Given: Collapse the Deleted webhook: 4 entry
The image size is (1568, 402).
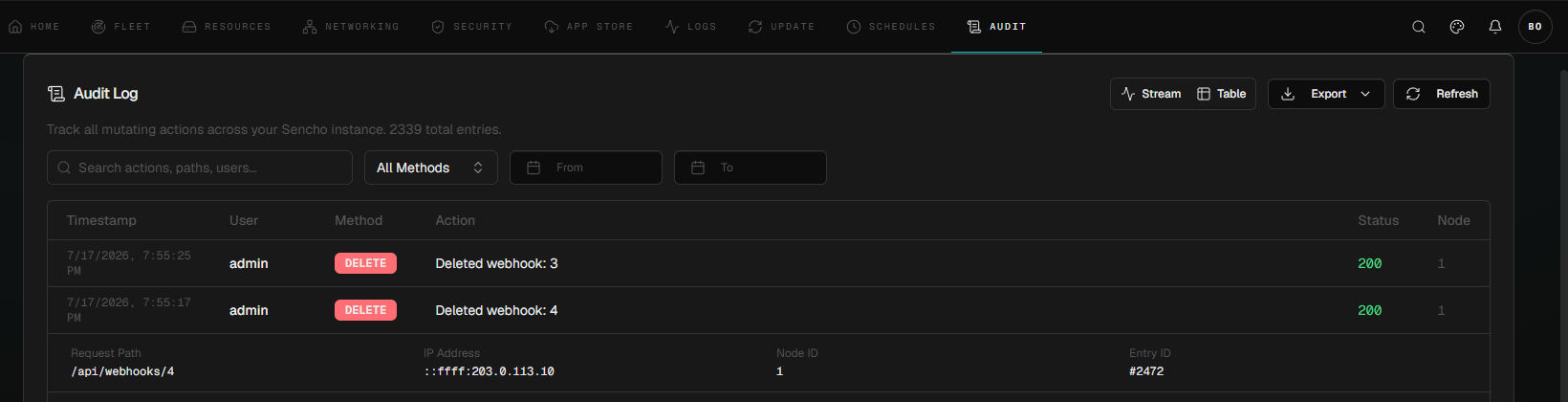Looking at the screenshot, I should click(x=769, y=310).
